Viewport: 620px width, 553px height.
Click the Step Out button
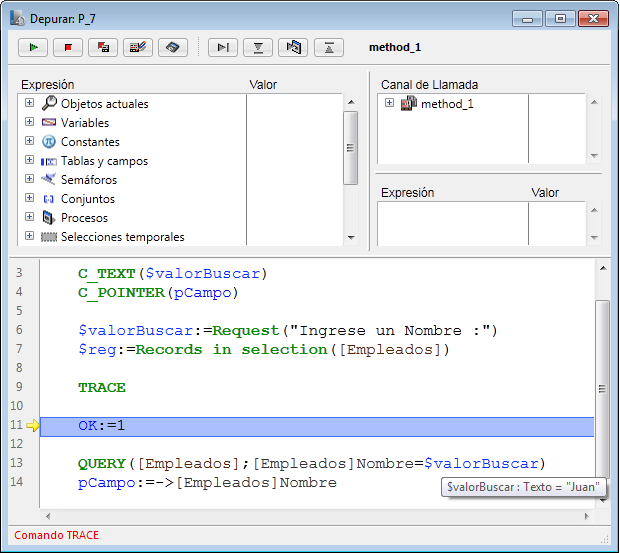point(329,47)
